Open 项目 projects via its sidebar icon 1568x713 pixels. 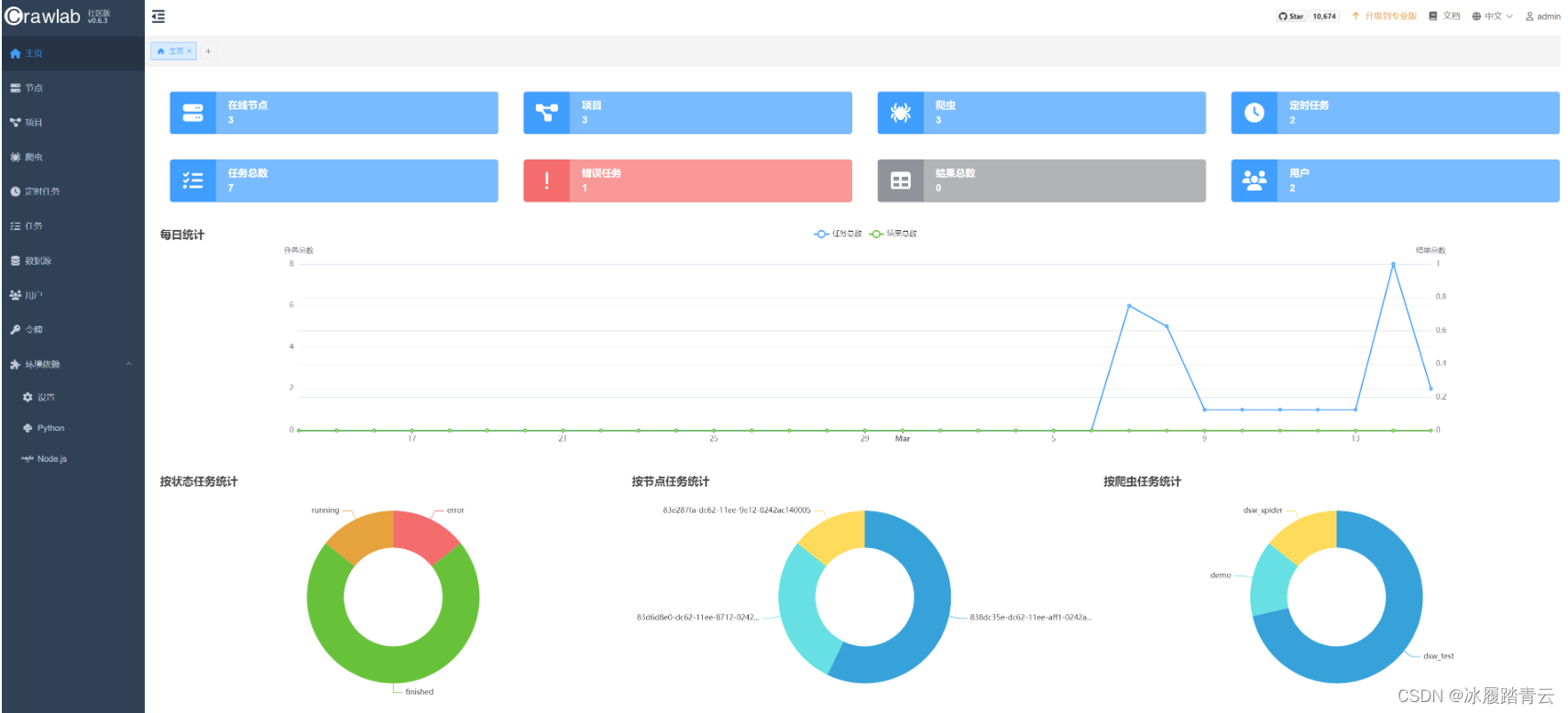click(x=16, y=122)
